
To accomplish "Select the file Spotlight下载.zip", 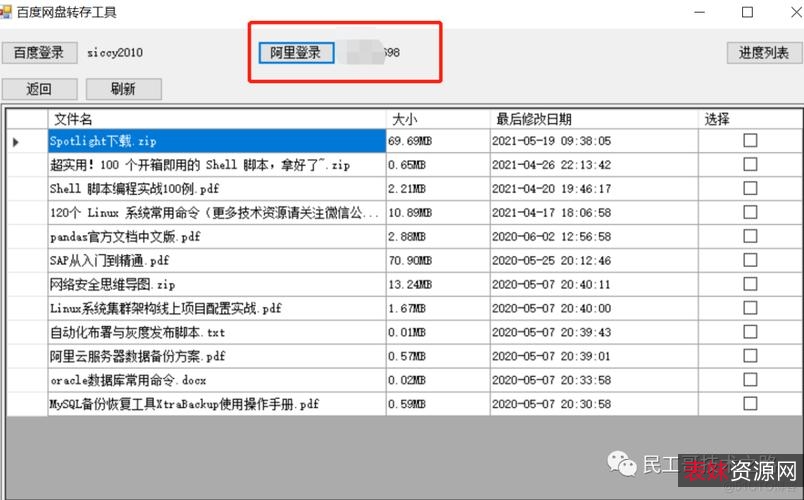I will click(x=217, y=141).
